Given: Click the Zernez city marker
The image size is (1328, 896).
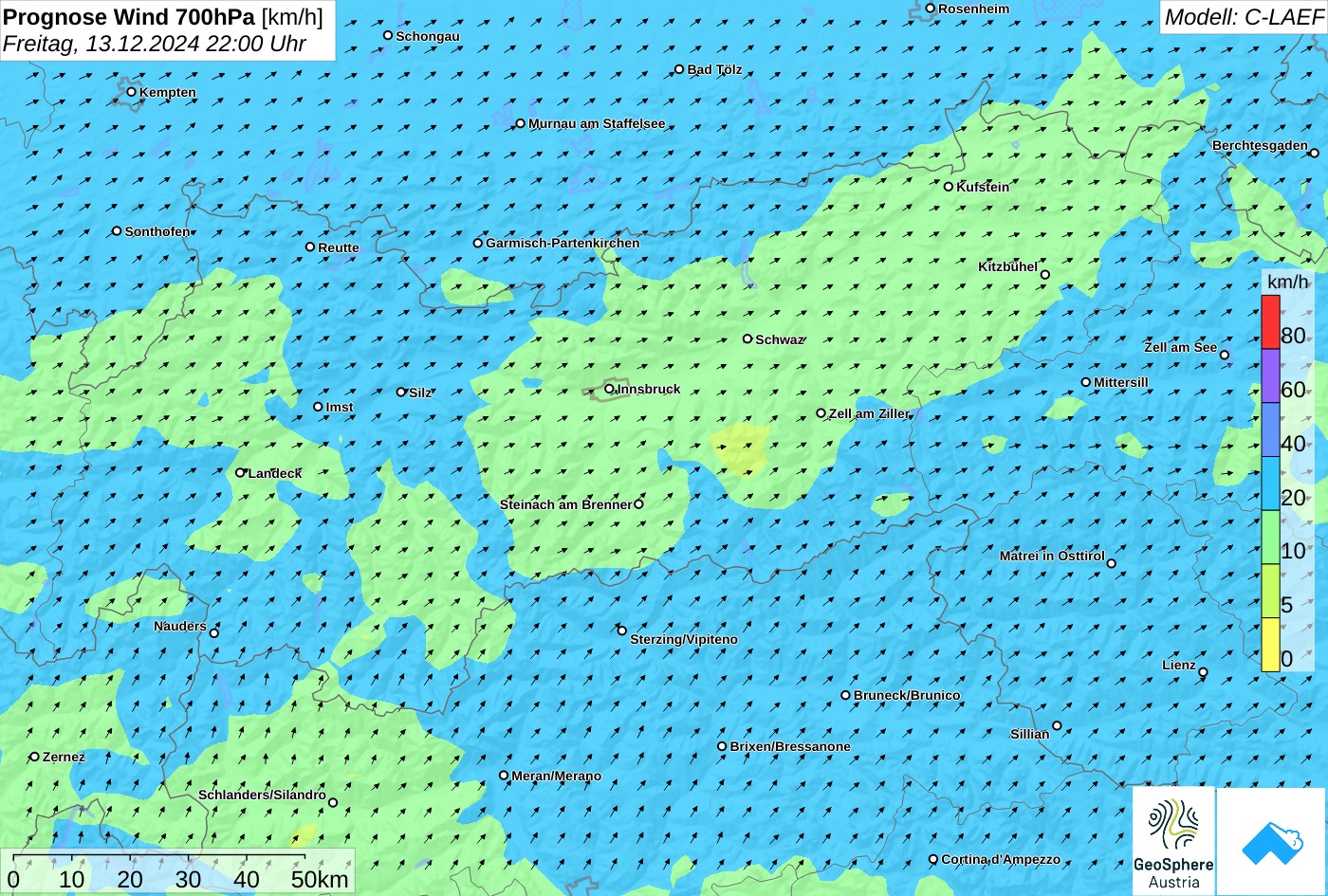Looking at the screenshot, I should tap(34, 756).
